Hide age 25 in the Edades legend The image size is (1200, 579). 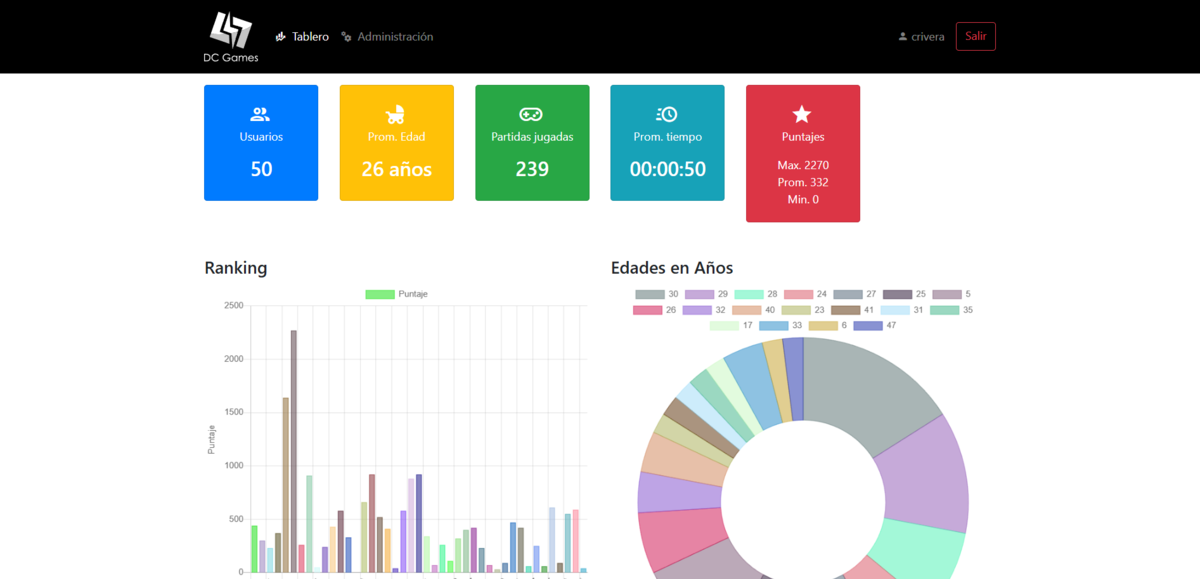click(905, 294)
